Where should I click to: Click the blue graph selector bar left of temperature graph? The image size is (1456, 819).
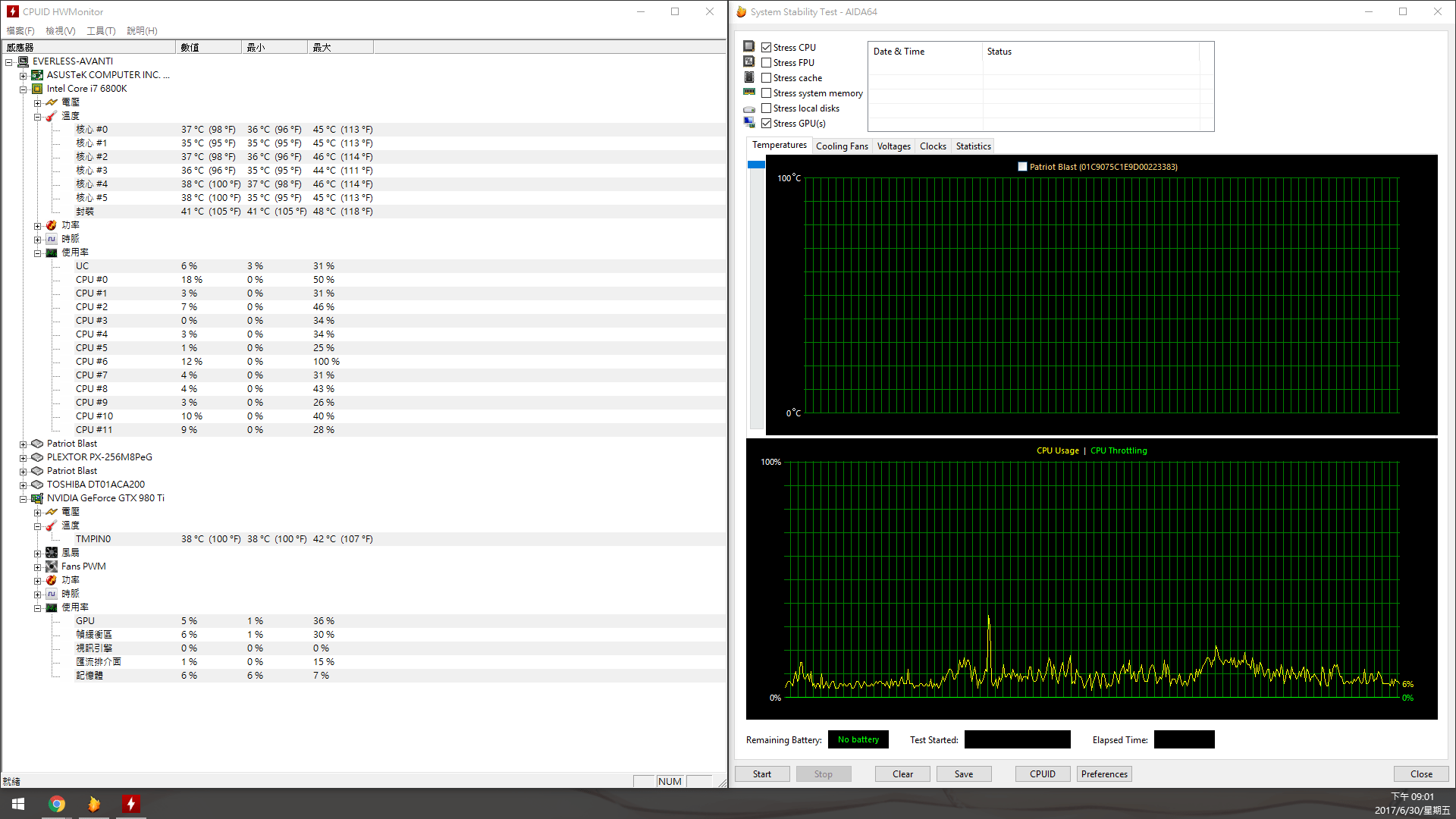756,165
